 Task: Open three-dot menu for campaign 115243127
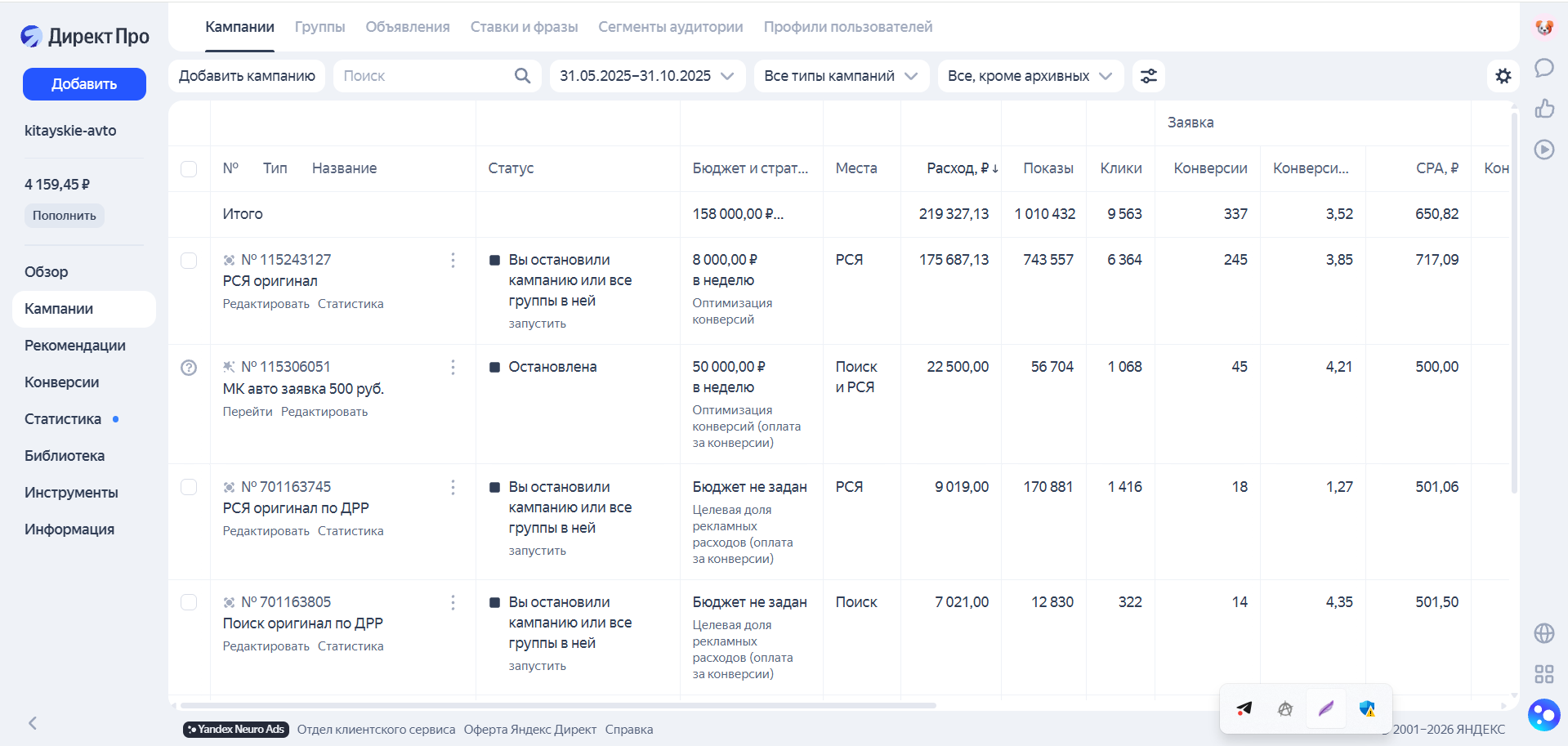point(453,260)
